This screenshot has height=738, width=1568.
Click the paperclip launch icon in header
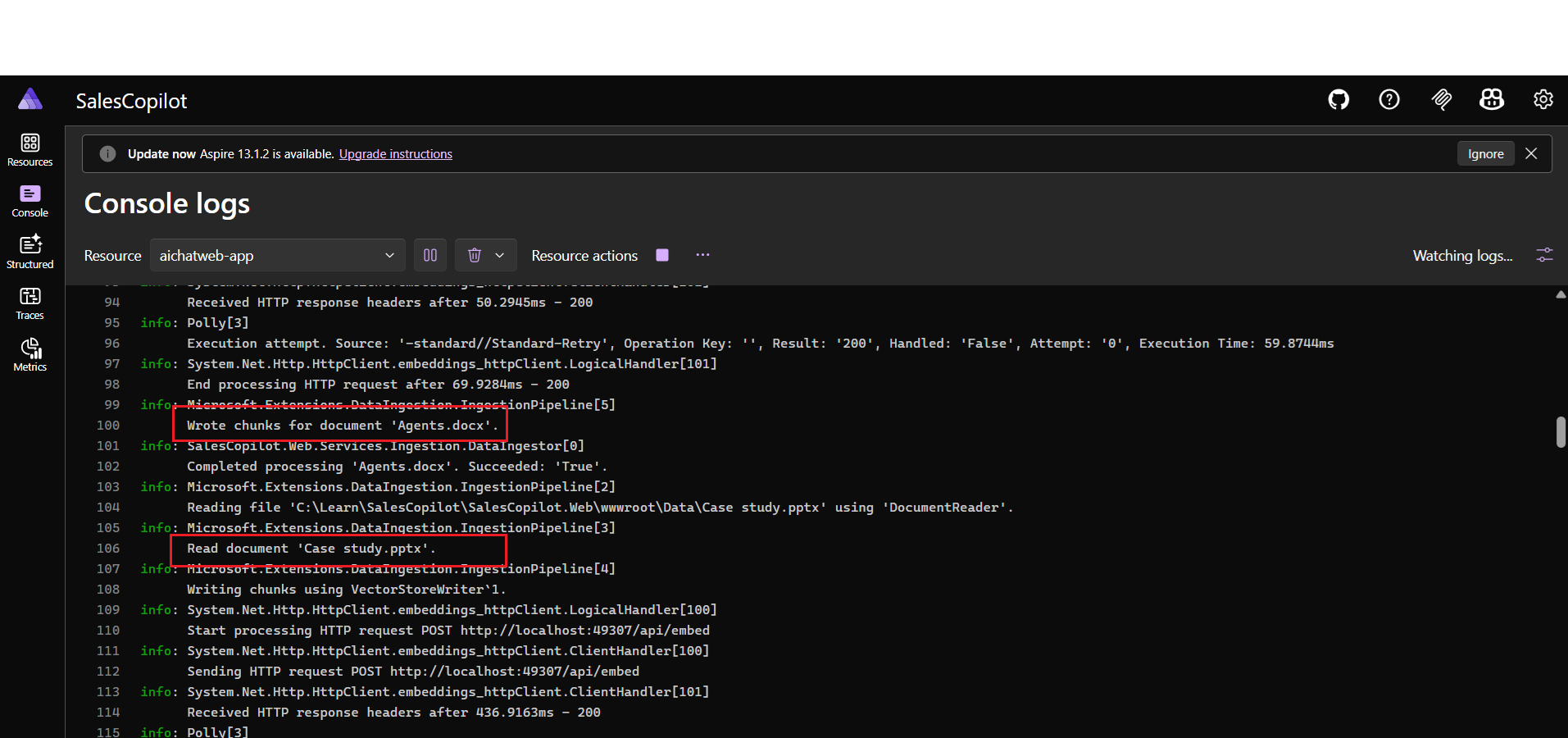point(1441,99)
